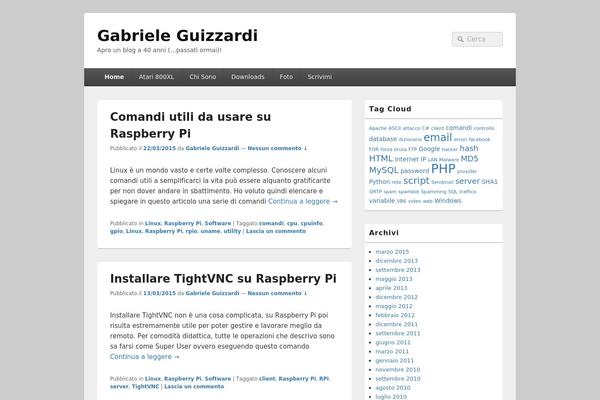
Task: Open the agosto 2010 archive
Action: pos(393,388)
